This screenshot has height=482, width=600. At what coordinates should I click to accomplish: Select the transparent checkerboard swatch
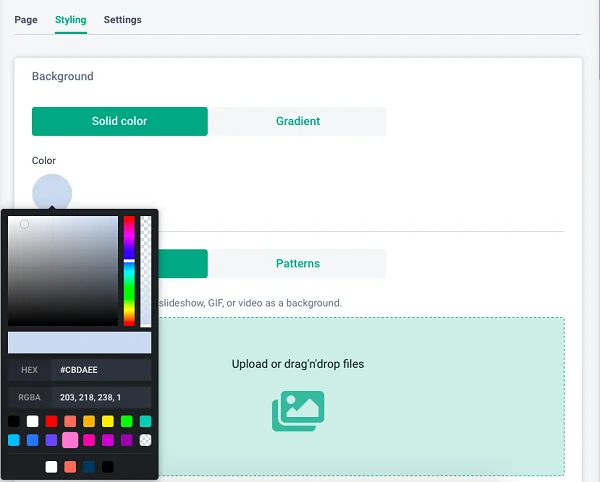(145, 440)
